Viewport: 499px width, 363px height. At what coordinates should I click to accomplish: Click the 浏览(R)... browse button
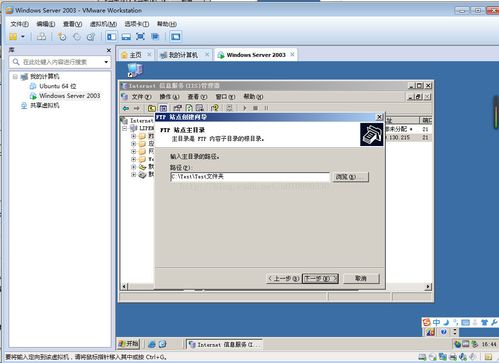pyautogui.click(x=350, y=177)
